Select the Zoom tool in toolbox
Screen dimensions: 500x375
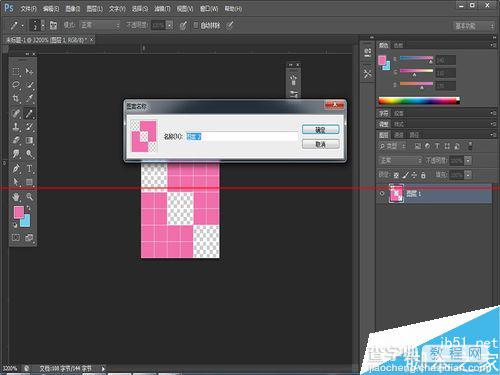30,197
